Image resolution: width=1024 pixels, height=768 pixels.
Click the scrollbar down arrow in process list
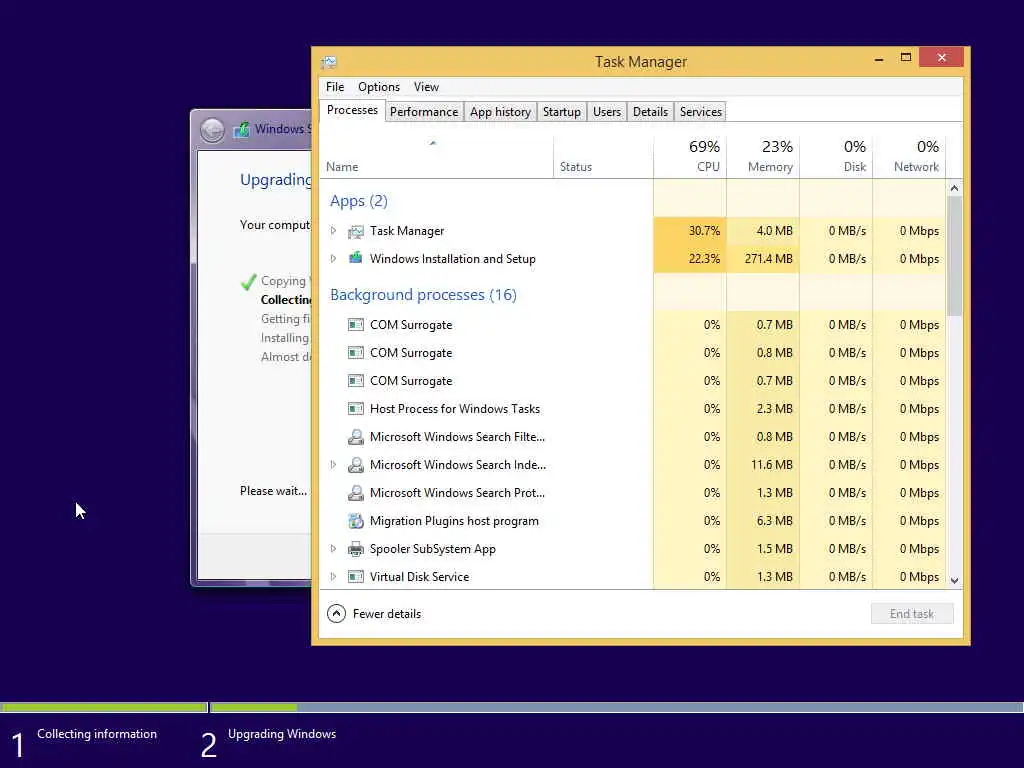(x=954, y=580)
